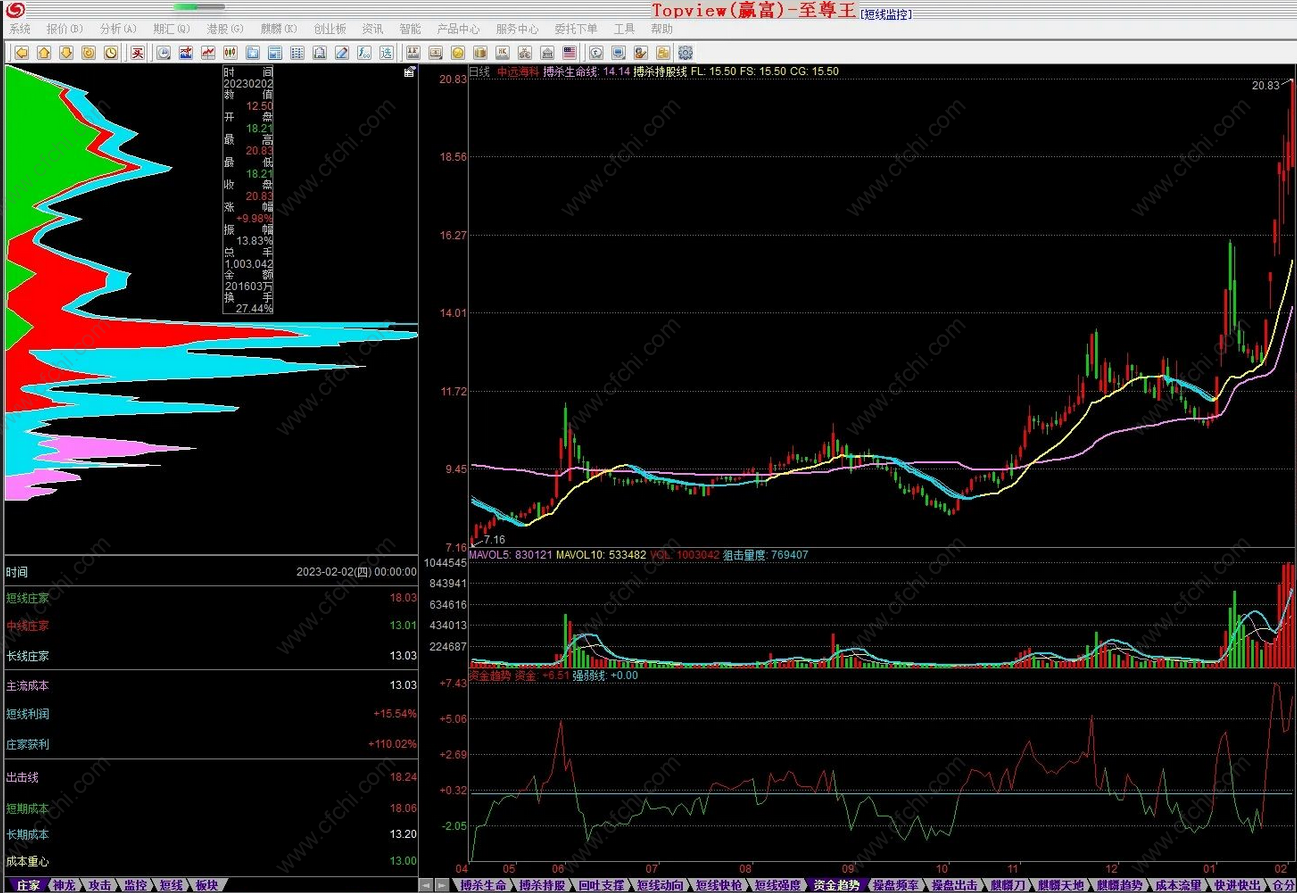The height and width of the screenshot is (893, 1297).
Task: Click the US flag market icon
Action: [569, 52]
